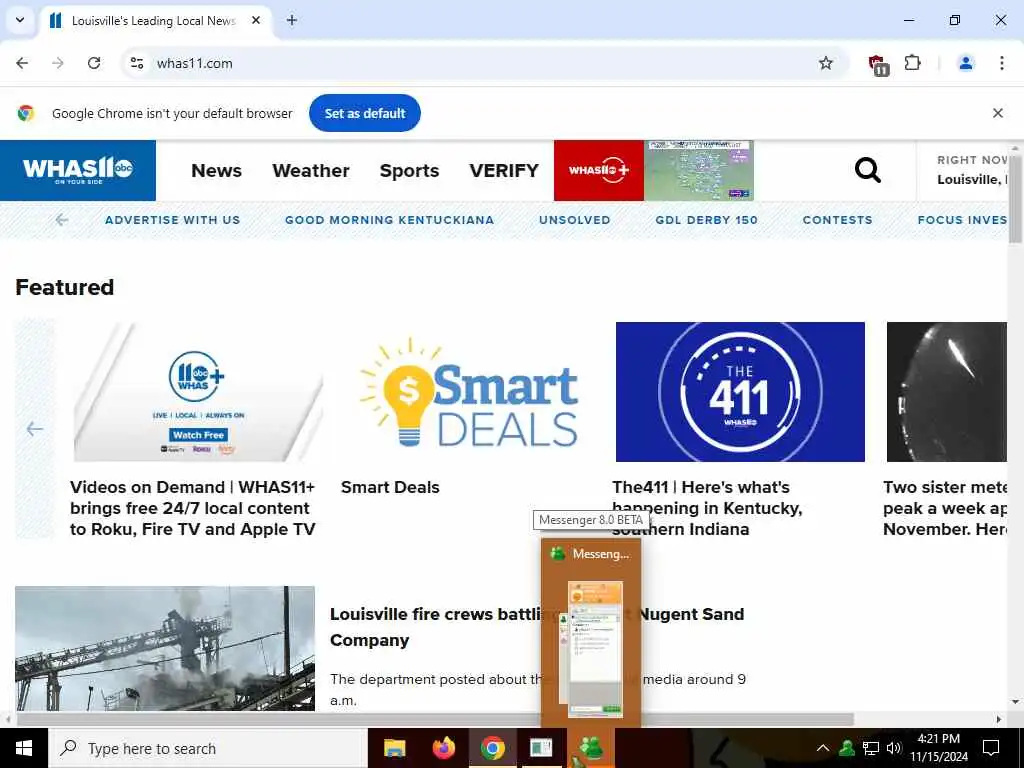Open the Advertise With Us link

(x=172, y=220)
